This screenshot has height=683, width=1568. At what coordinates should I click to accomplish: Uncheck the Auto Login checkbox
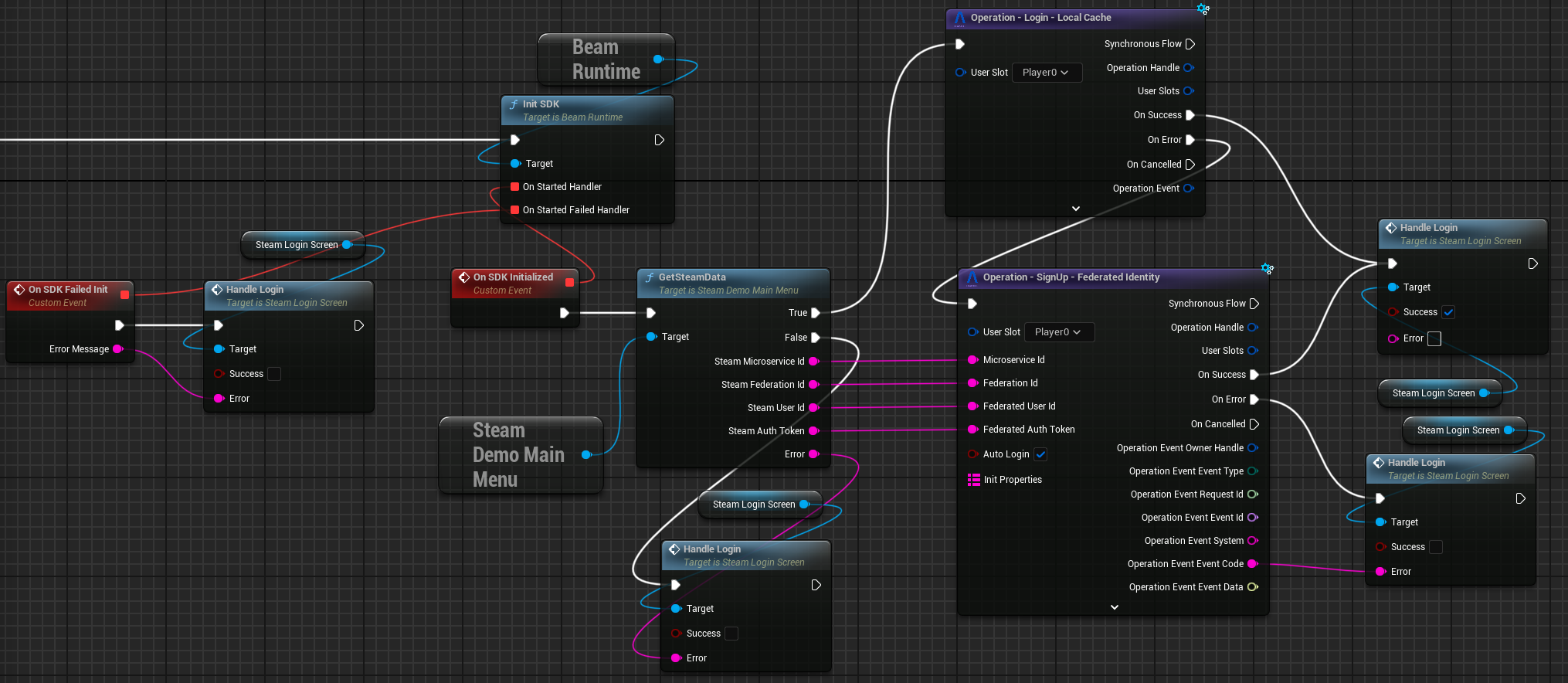point(1040,454)
